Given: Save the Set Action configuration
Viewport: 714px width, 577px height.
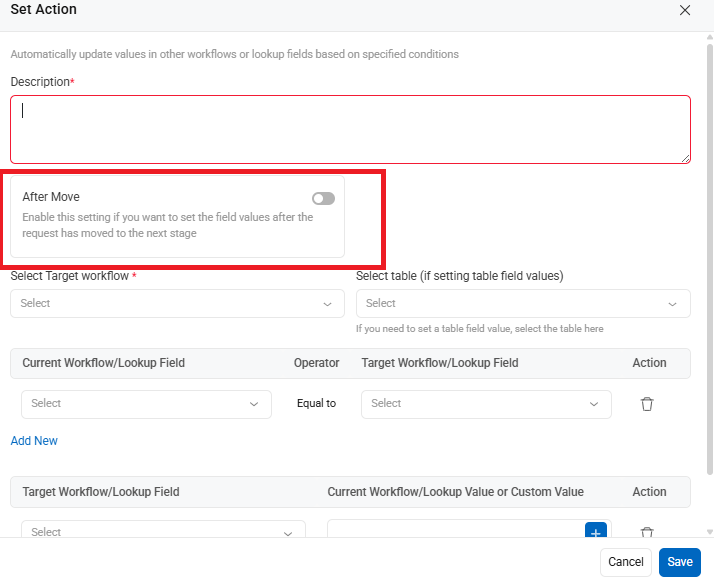Looking at the screenshot, I should click(x=679, y=562).
